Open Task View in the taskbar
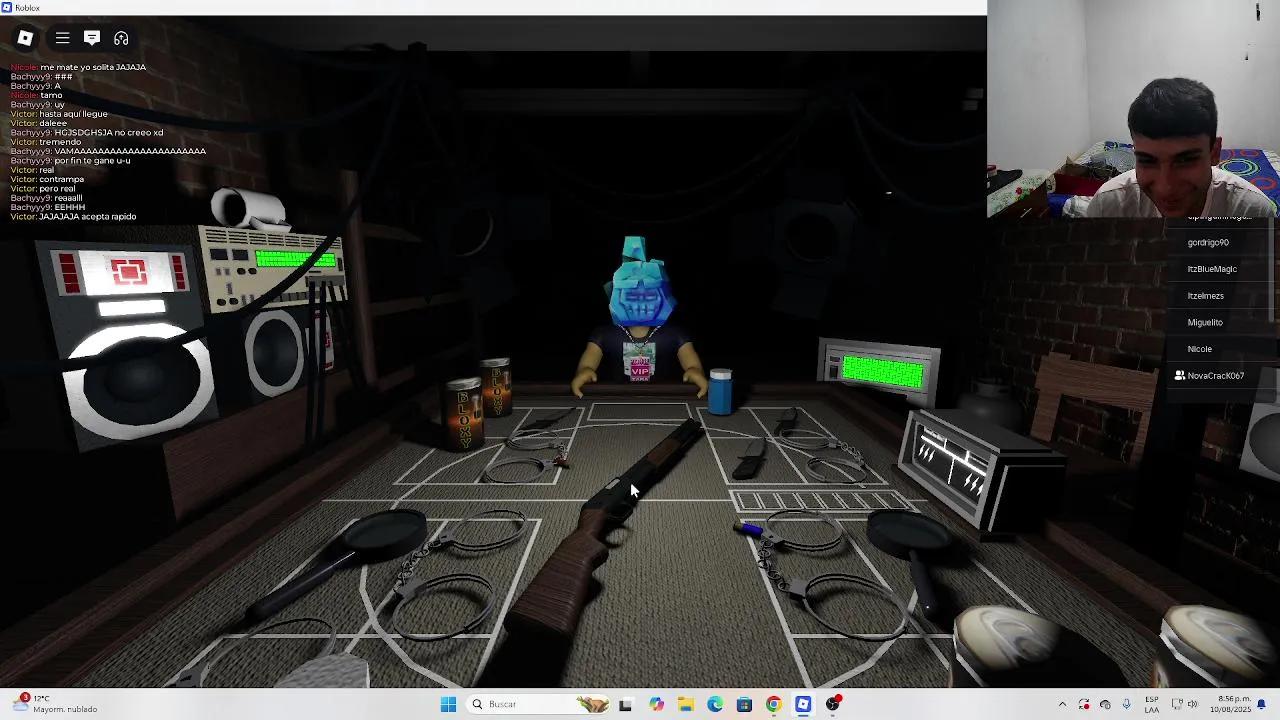Screen dimensions: 1280x720 [x=625, y=704]
